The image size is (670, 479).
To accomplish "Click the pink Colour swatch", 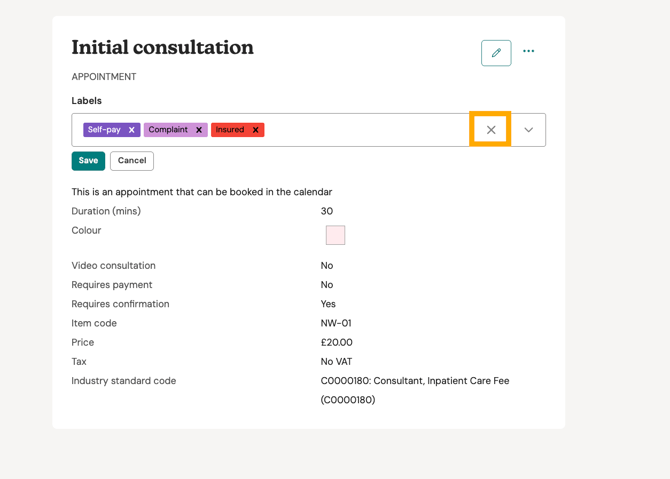I will pyautogui.click(x=335, y=235).
